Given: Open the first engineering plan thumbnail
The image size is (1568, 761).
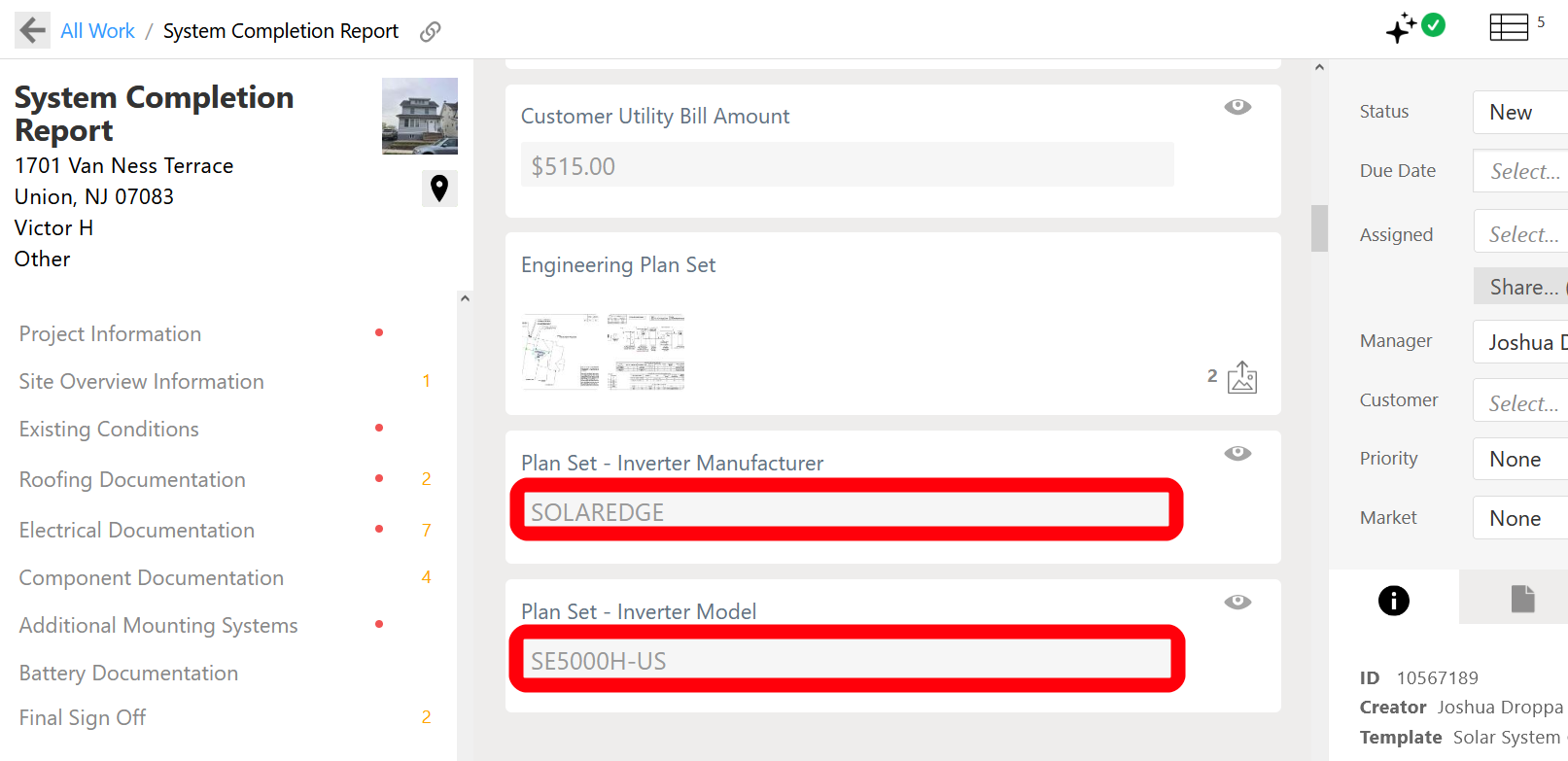Looking at the screenshot, I should [x=561, y=352].
